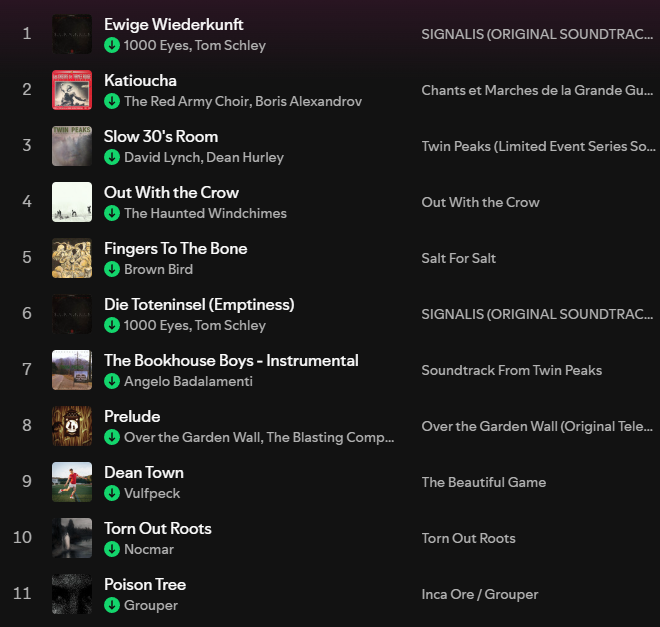Click track number 9
The image size is (660, 627).
[x=27, y=481]
